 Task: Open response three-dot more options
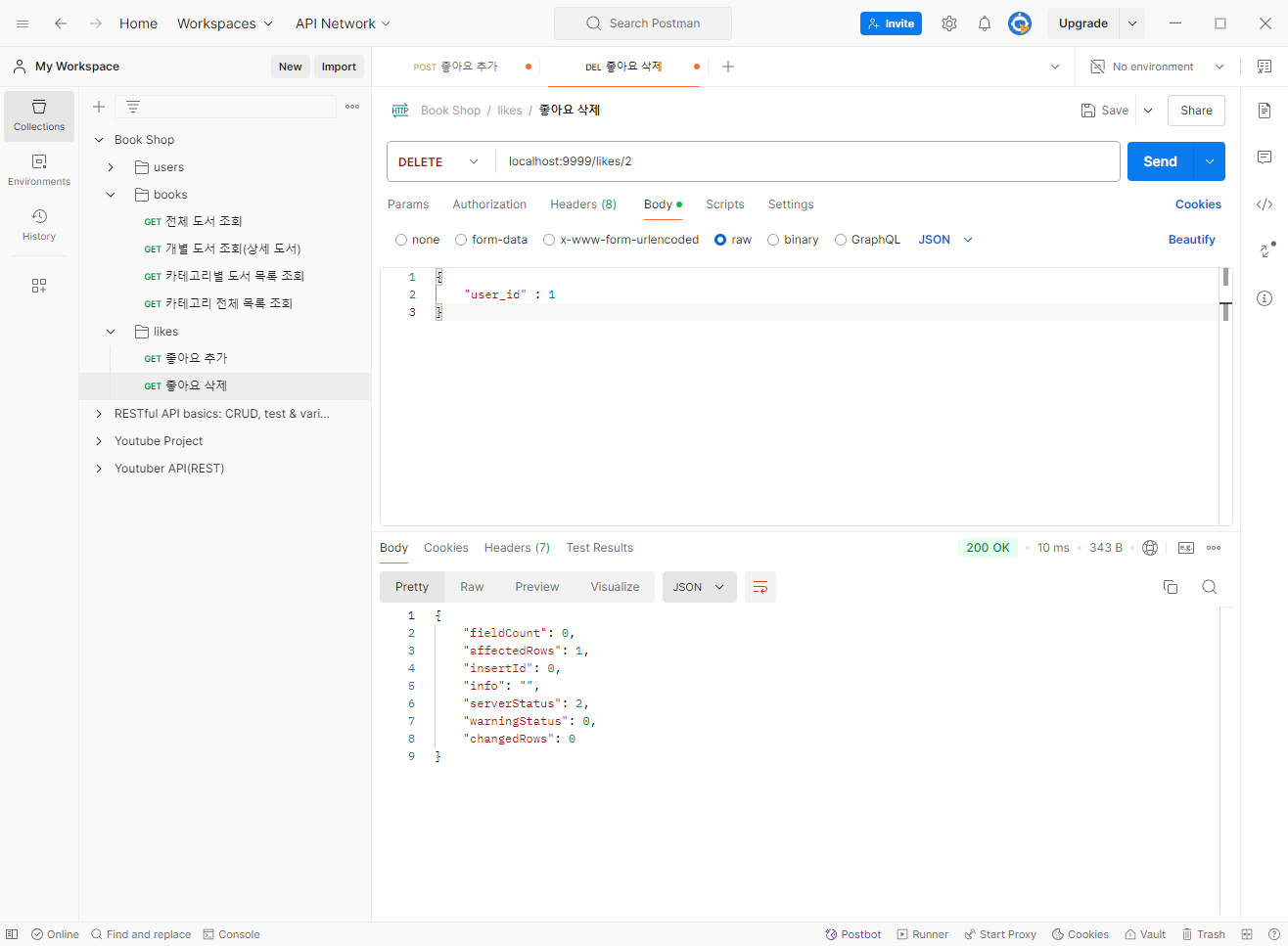[x=1214, y=548]
